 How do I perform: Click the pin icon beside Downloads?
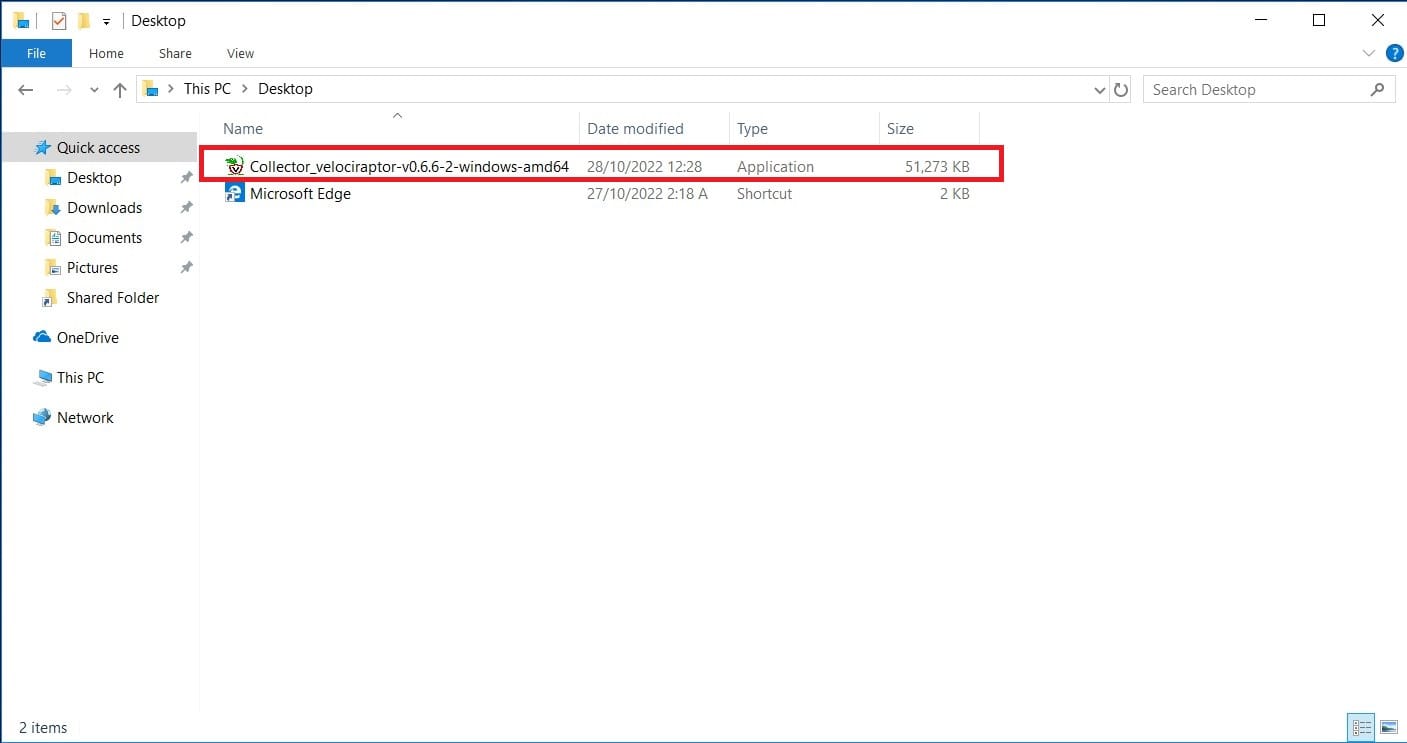(186, 208)
